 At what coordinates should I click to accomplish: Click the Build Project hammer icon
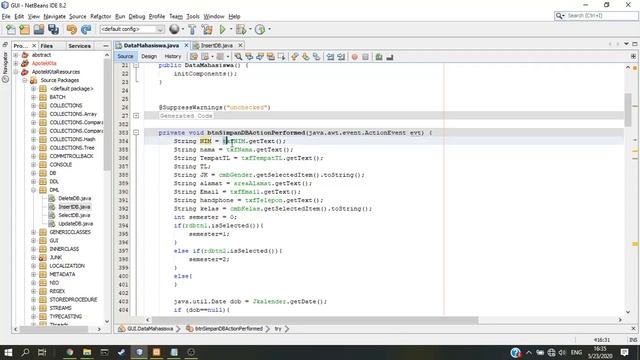pos(192,29)
